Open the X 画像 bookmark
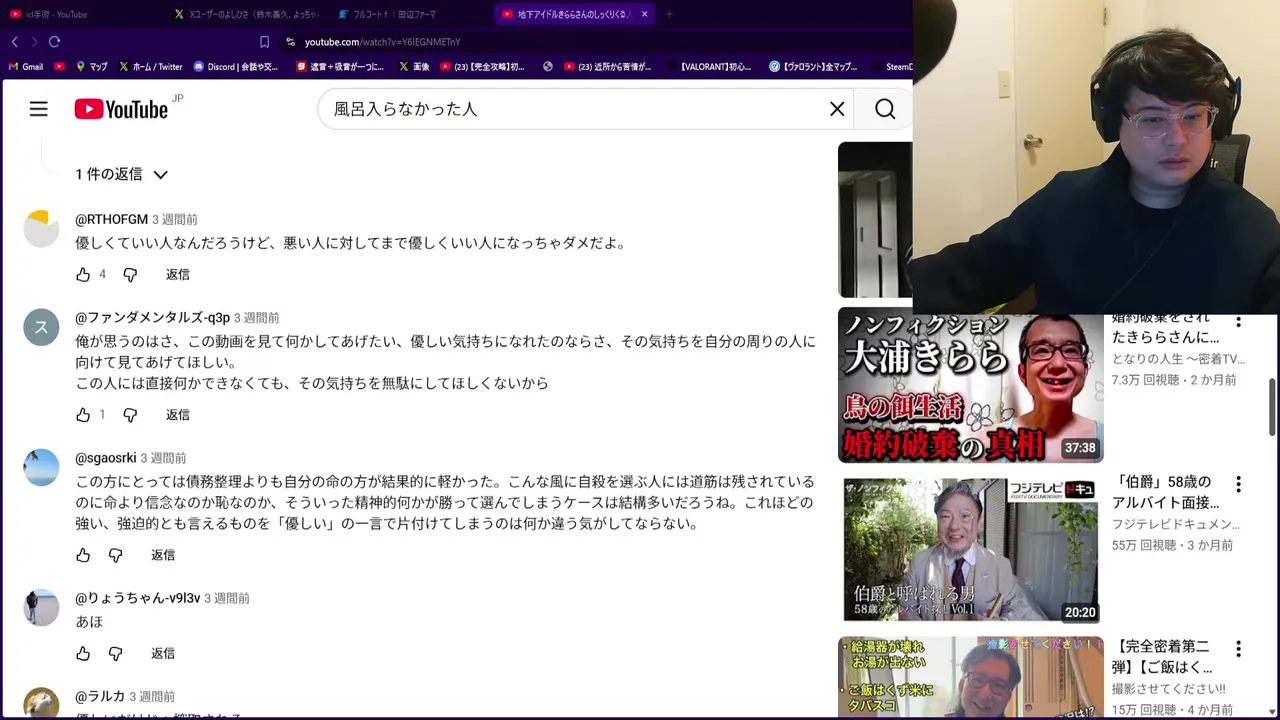 [x=414, y=67]
